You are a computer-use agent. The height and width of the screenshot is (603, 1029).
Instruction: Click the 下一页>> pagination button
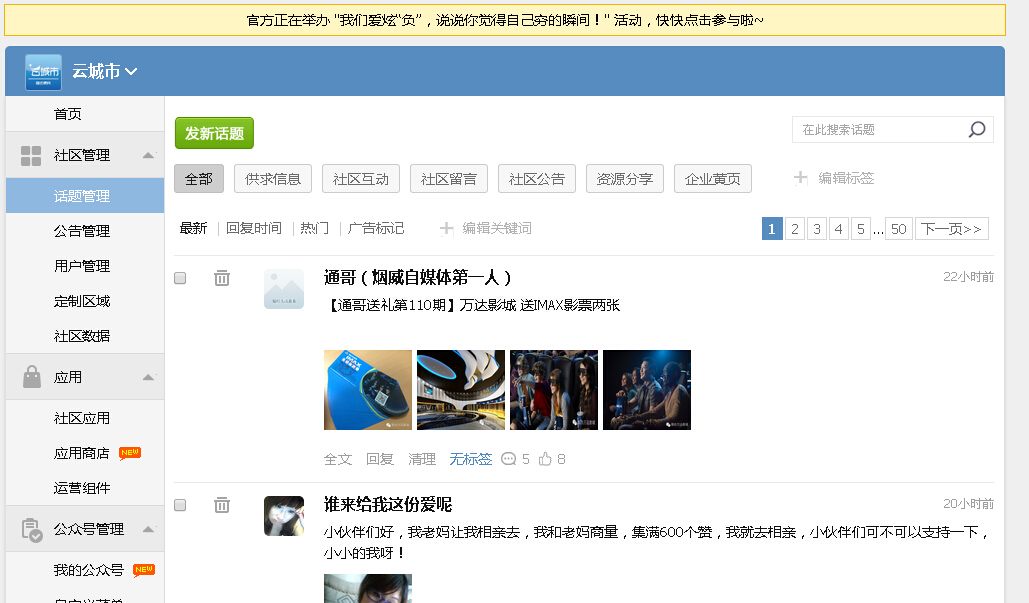tap(952, 228)
